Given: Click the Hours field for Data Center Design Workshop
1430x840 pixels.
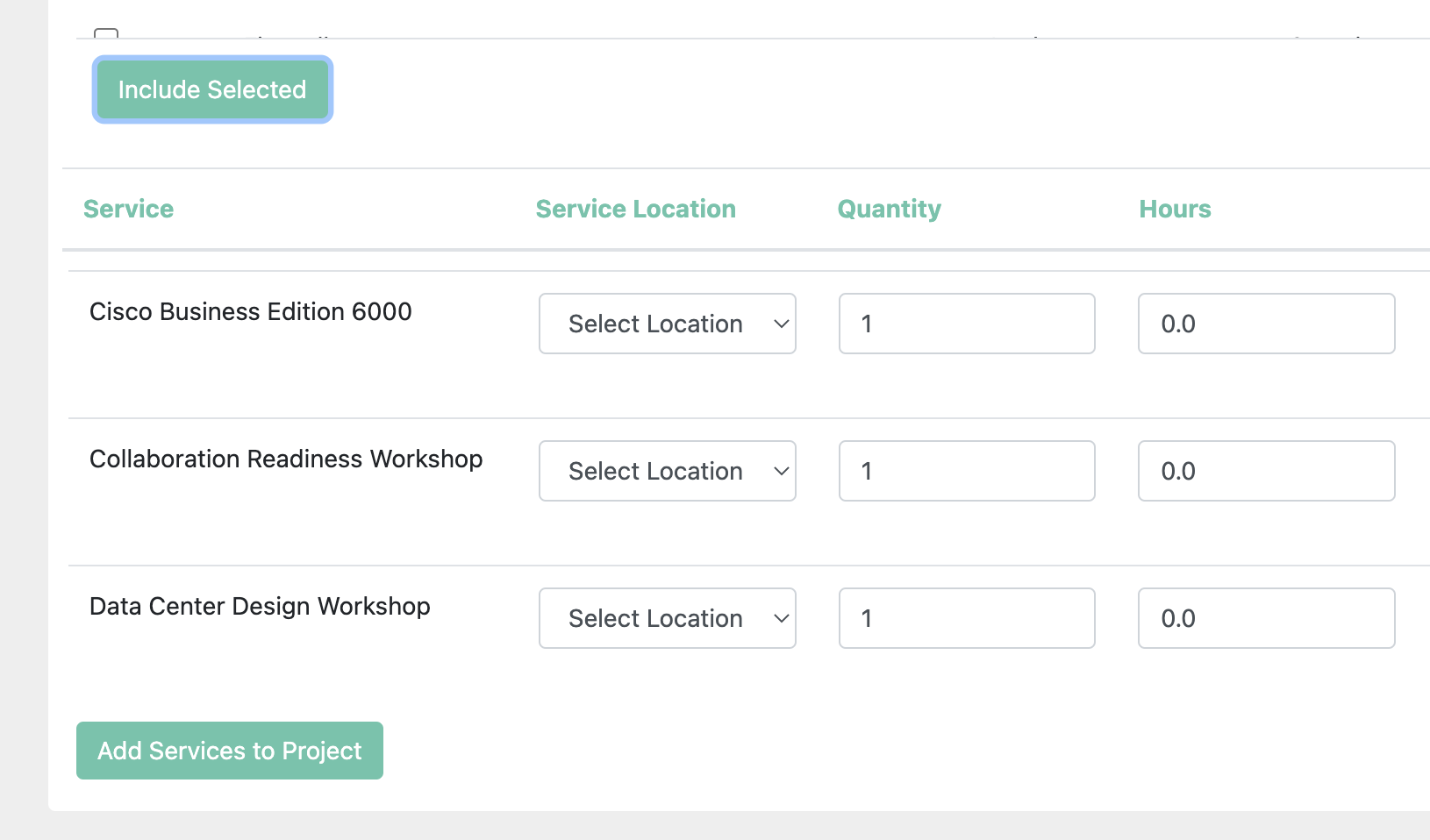Looking at the screenshot, I should click(x=1266, y=618).
